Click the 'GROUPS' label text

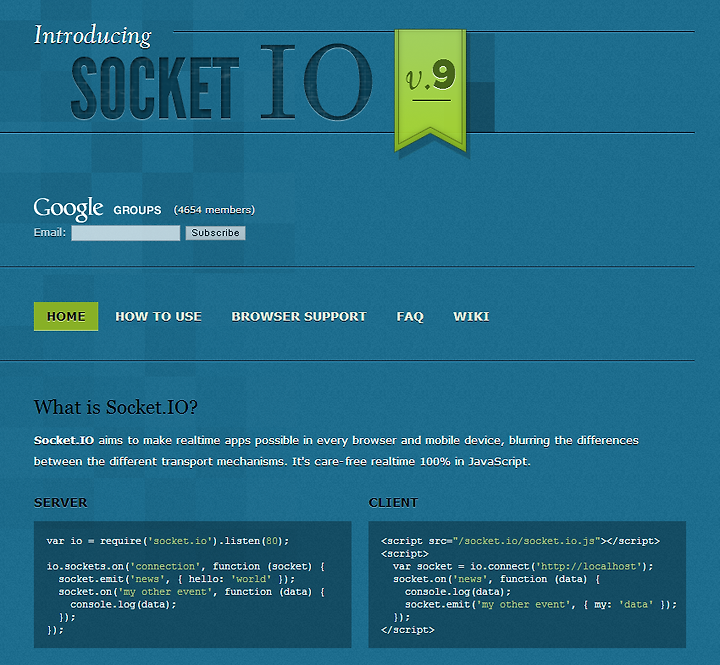[x=137, y=210]
